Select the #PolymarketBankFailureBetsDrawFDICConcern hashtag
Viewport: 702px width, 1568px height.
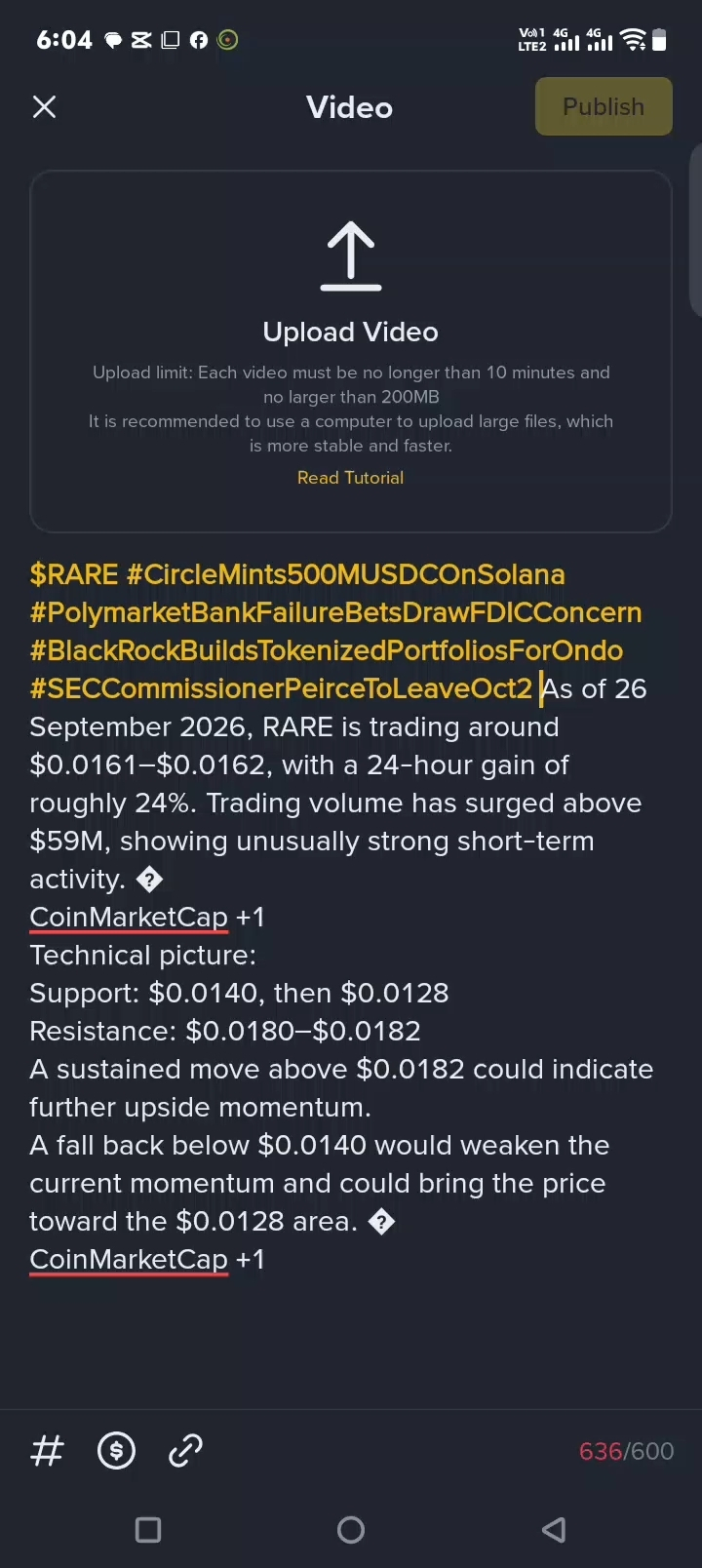[x=335, y=612]
